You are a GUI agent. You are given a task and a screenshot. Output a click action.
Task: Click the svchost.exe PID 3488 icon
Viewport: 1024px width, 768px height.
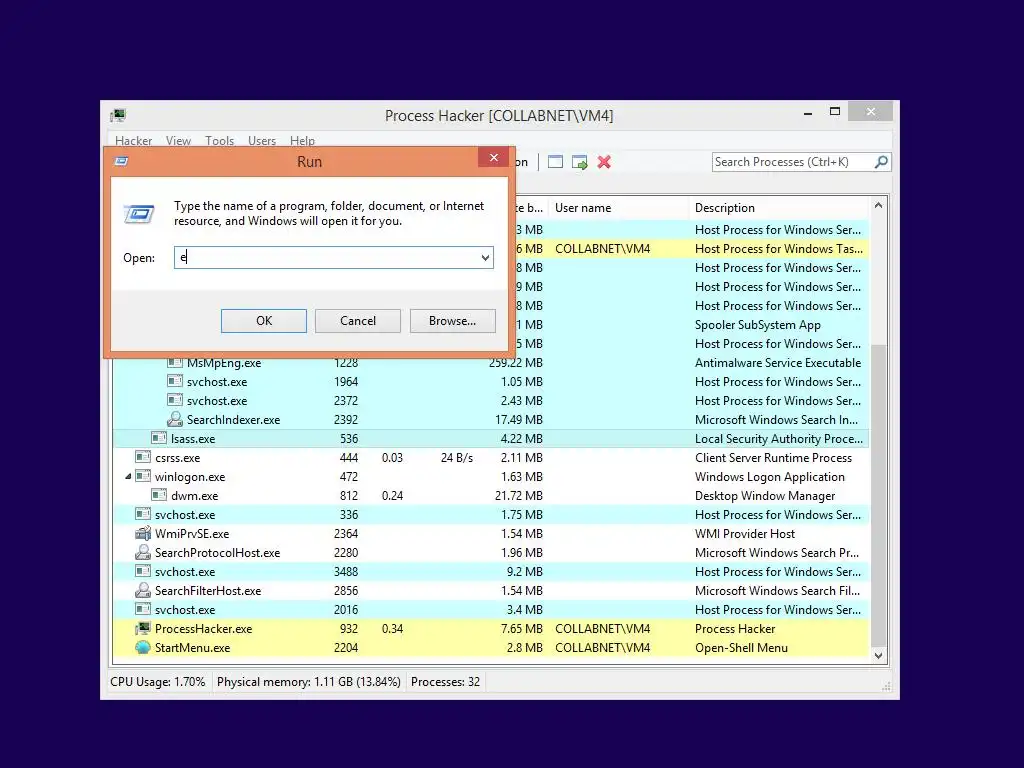[x=143, y=571]
